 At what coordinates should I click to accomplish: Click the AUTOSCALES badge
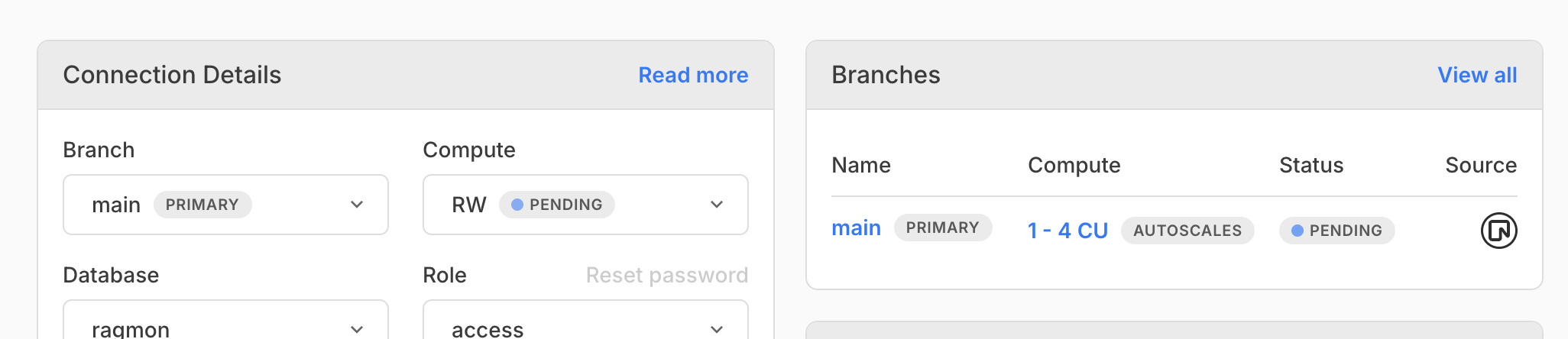click(1187, 231)
